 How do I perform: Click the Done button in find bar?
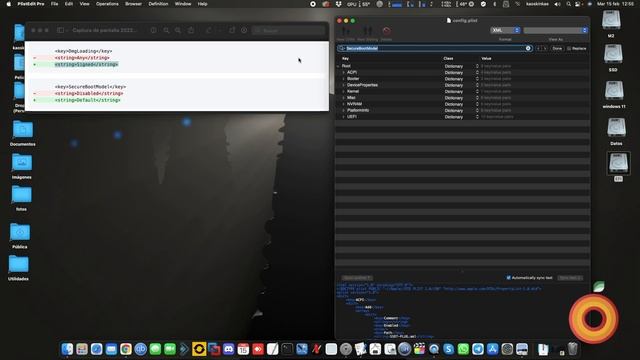(x=557, y=48)
